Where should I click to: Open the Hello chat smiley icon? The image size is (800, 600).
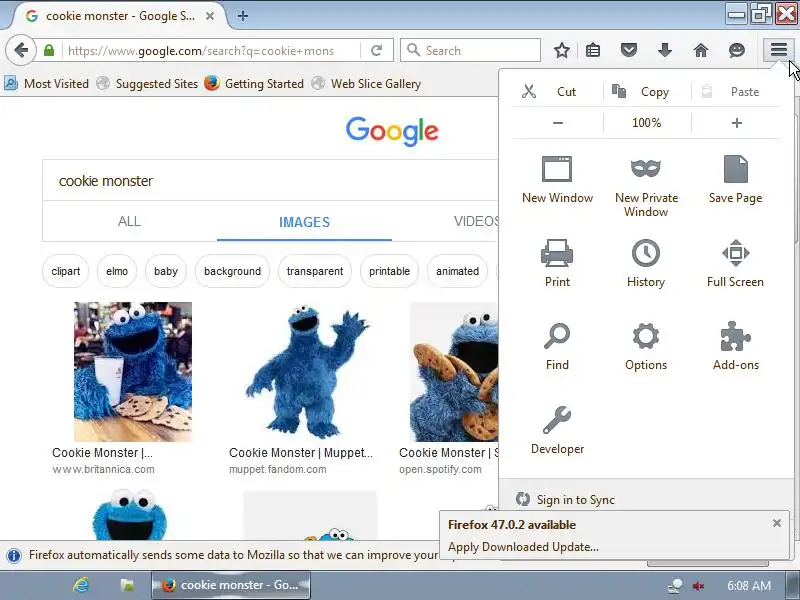click(737, 50)
